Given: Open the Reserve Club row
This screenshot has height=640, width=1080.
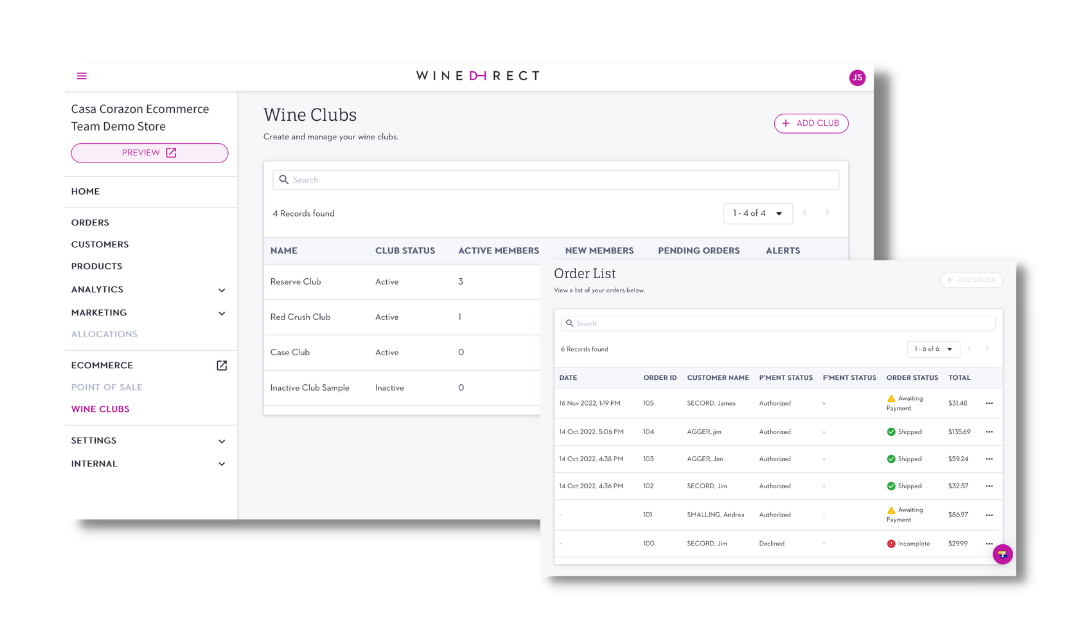Looking at the screenshot, I should 402,282.
